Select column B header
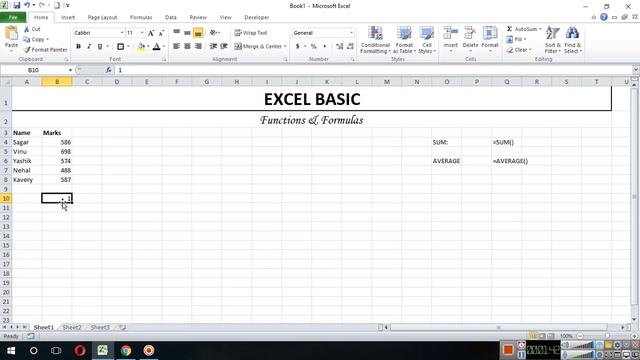Screen dimensions: 640x360 (57, 82)
